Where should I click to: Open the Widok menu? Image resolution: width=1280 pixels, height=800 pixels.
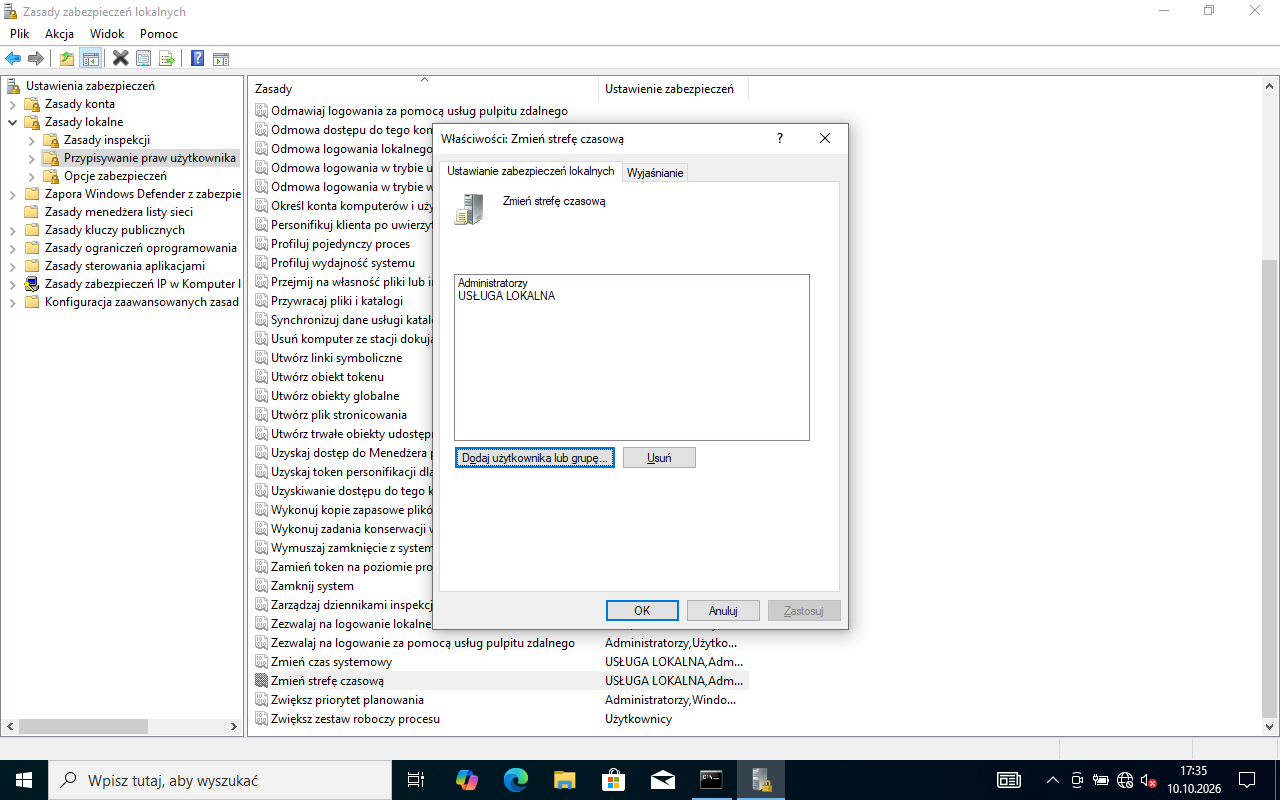107,34
